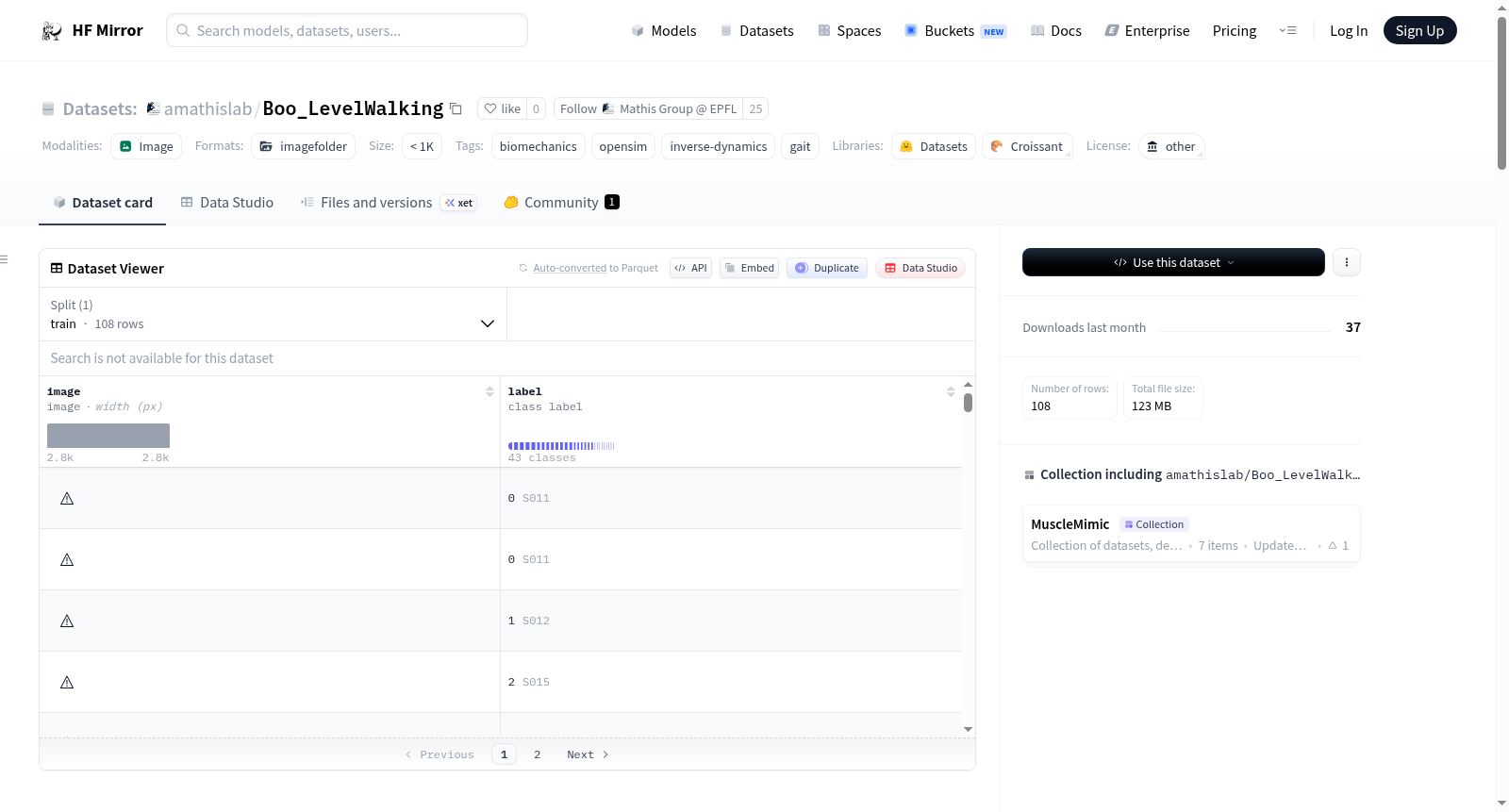
Task: Open the like count 0
Action: (x=536, y=108)
